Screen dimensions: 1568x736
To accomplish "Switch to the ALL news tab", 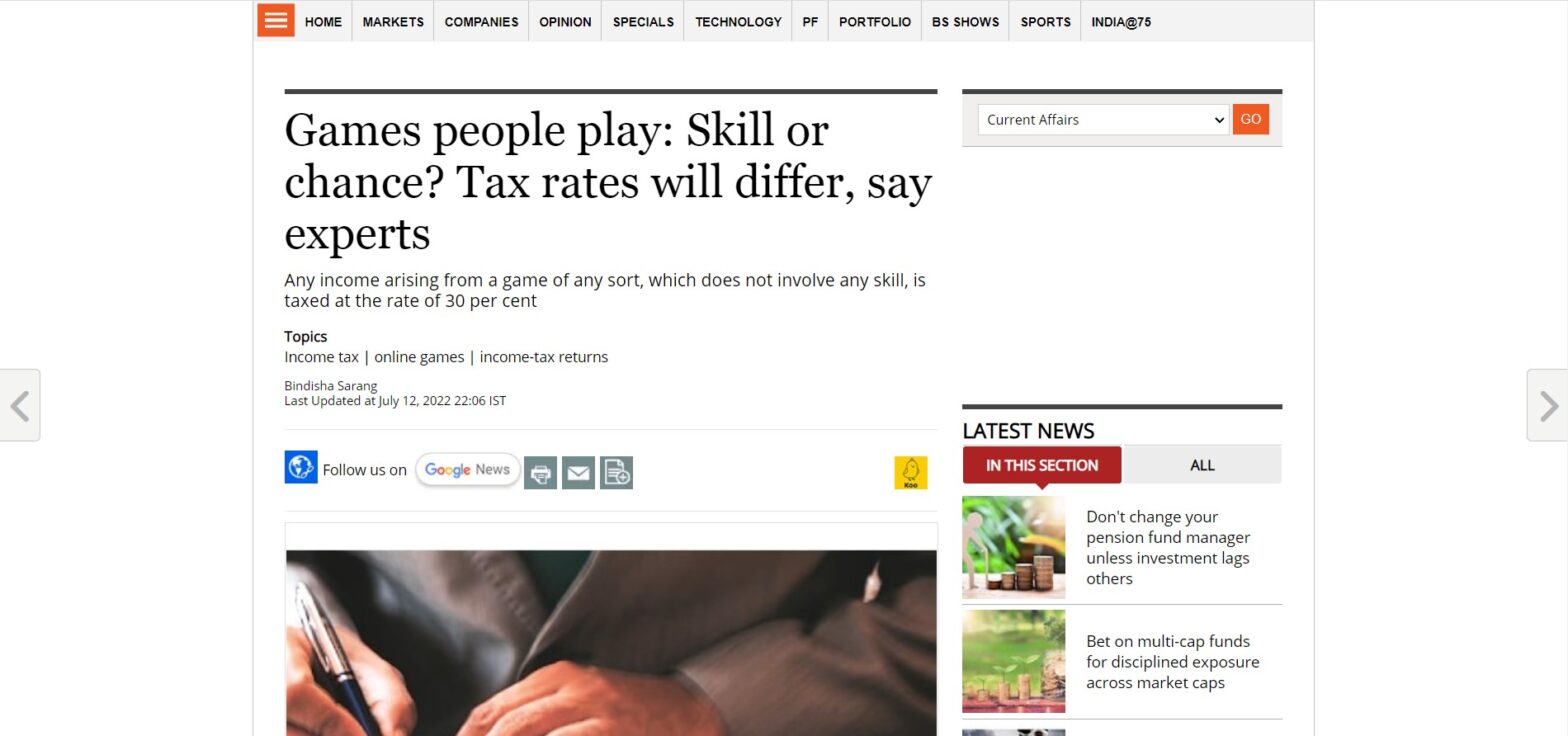I will 1203,465.
